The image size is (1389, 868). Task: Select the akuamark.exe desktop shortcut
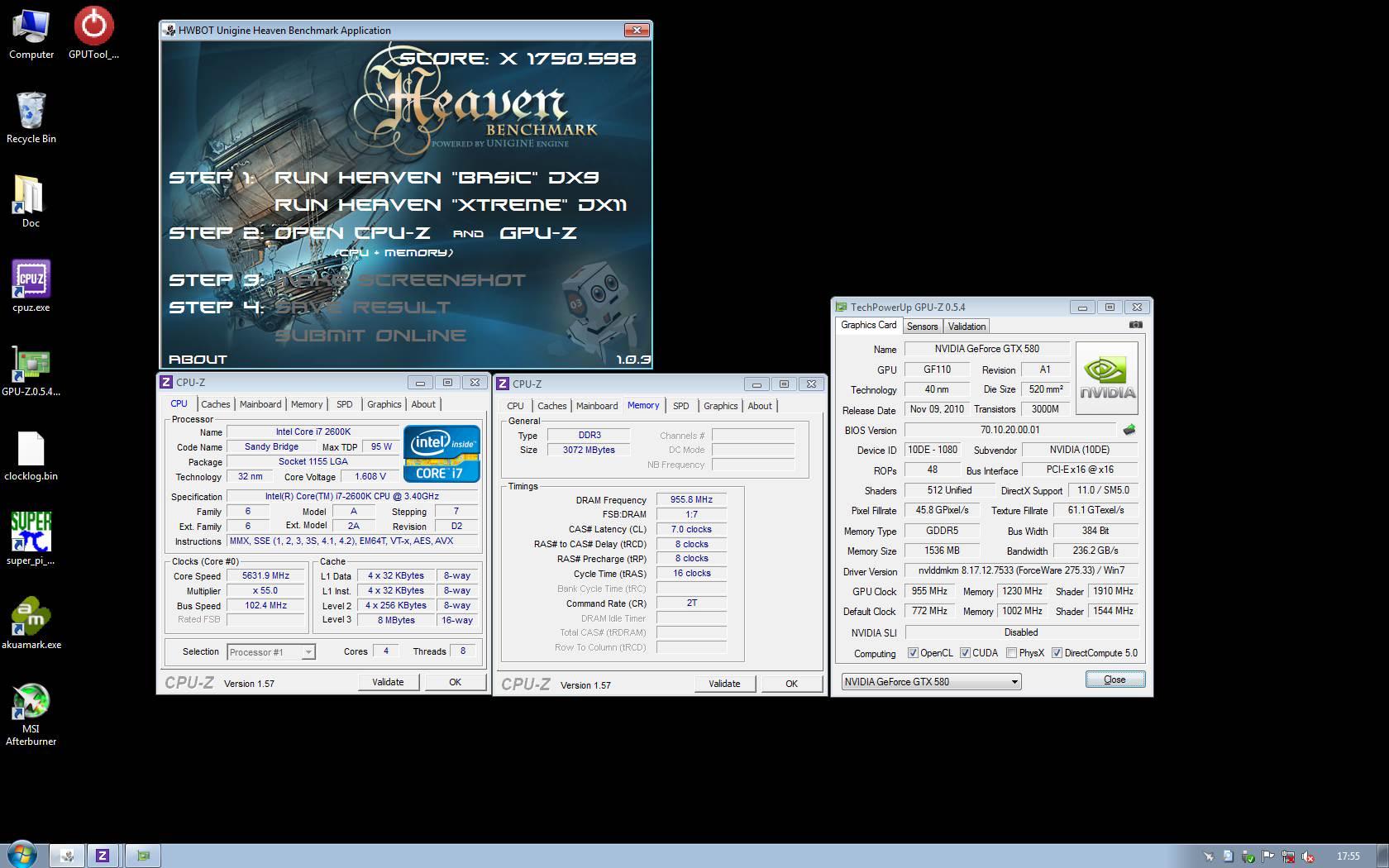pos(31,623)
